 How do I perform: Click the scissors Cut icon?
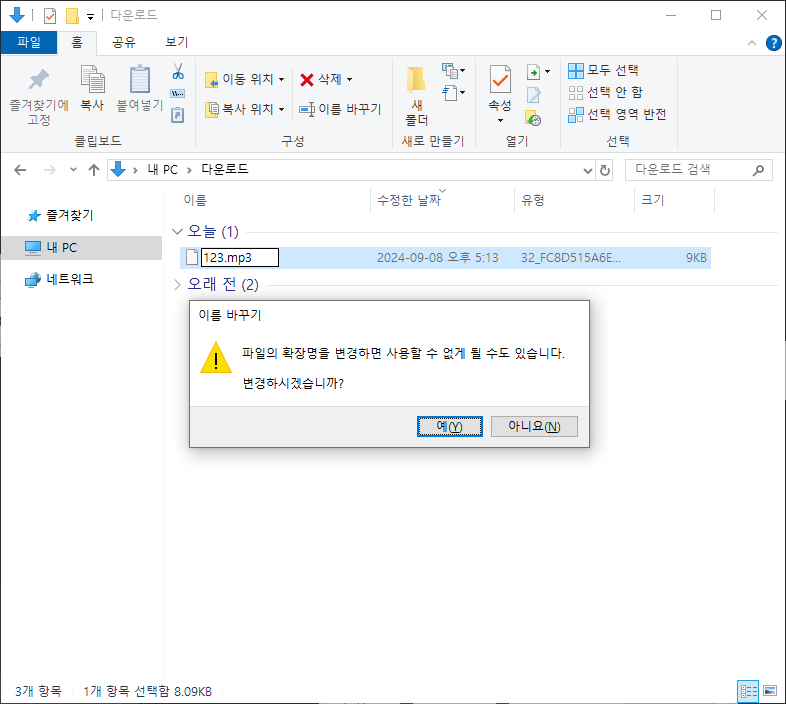pyautogui.click(x=178, y=71)
